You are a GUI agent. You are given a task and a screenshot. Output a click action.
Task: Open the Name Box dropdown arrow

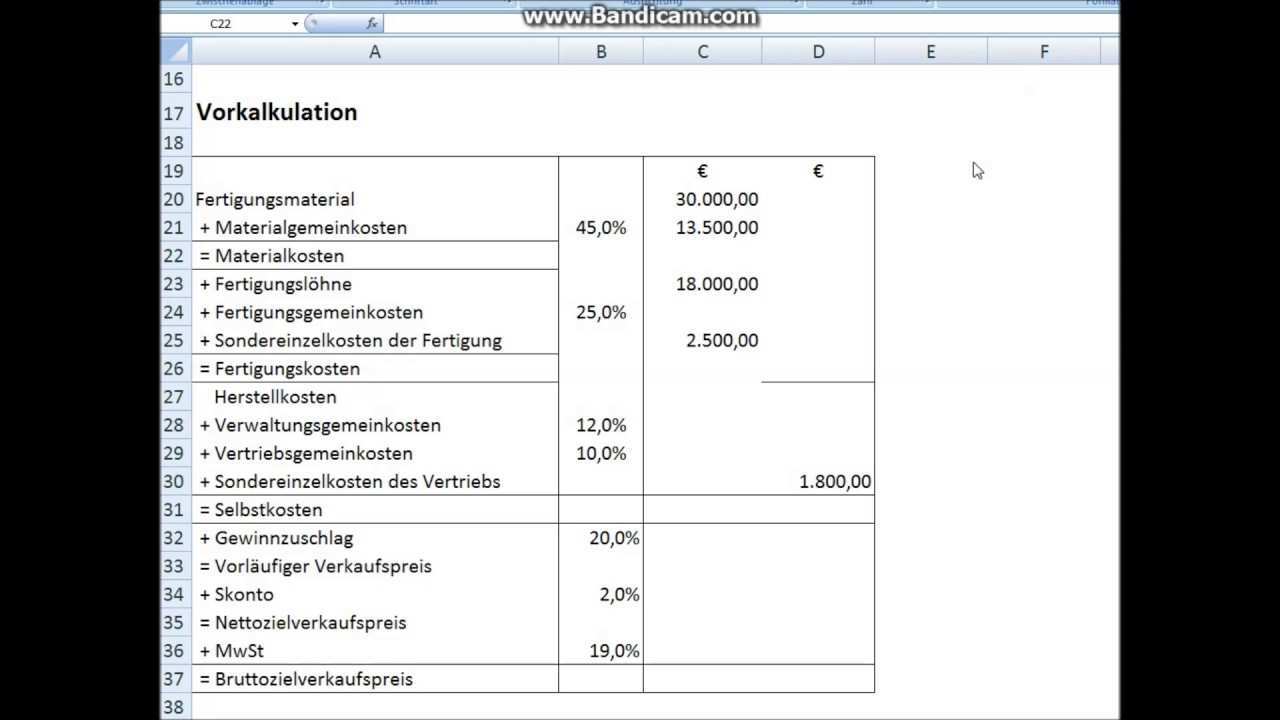pos(295,23)
